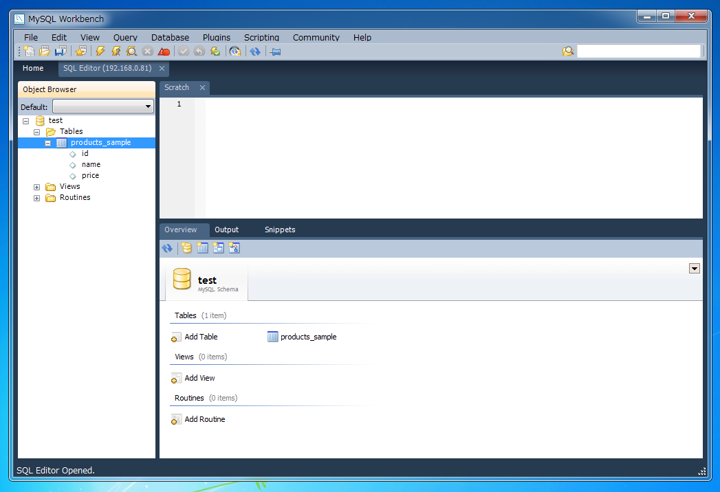Toggle the auto-commit lightning check icon
The height and width of the screenshot is (492, 720).
coord(215,51)
